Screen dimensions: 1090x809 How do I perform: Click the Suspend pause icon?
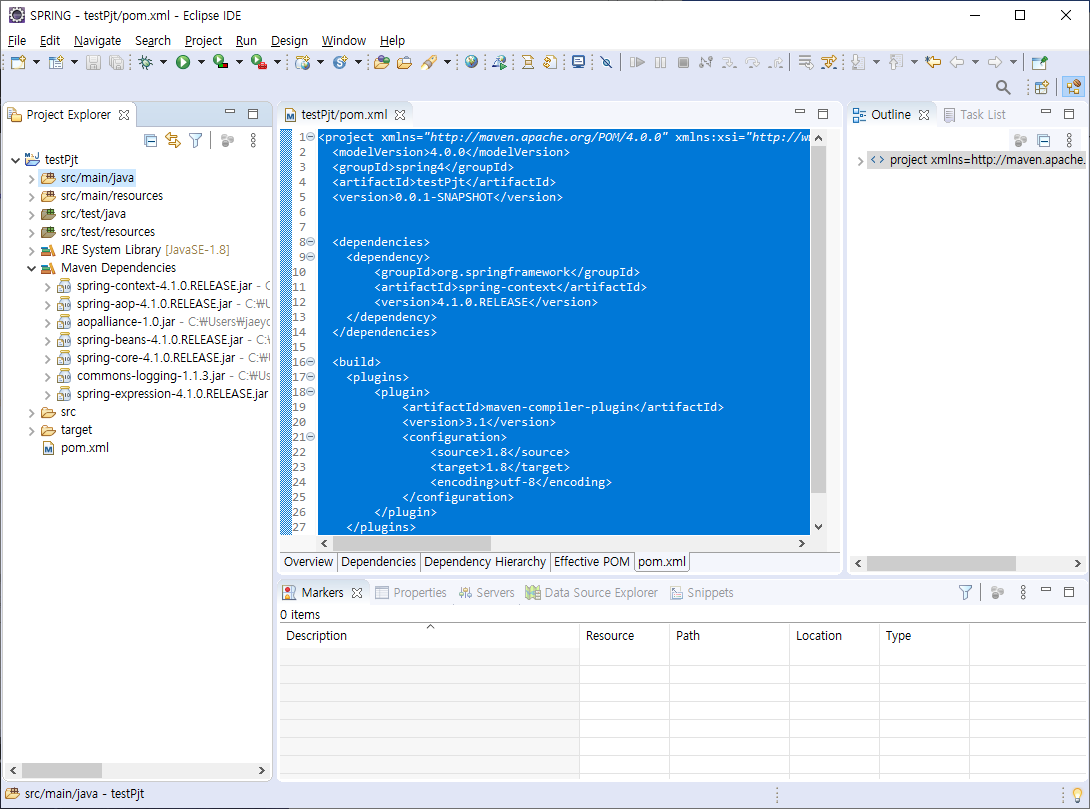pos(660,63)
